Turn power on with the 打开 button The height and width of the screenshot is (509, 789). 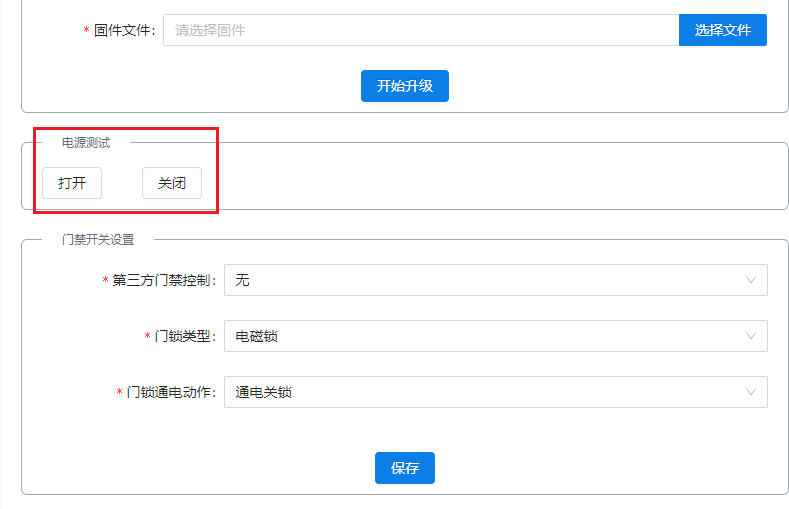pos(72,183)
